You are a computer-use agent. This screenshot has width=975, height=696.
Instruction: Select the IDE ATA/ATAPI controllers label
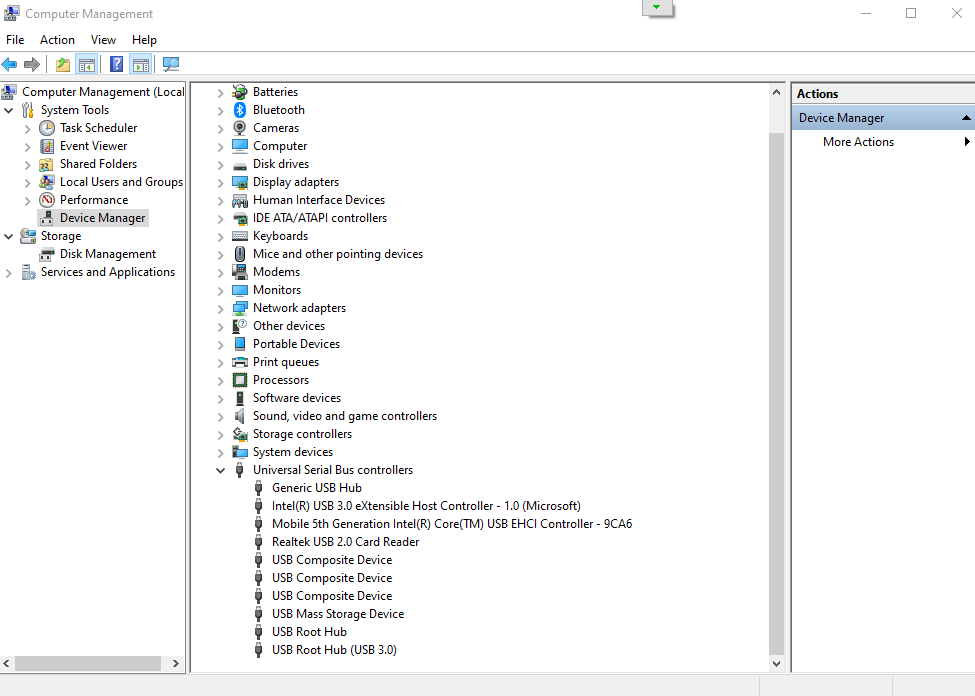coord(320,218)
